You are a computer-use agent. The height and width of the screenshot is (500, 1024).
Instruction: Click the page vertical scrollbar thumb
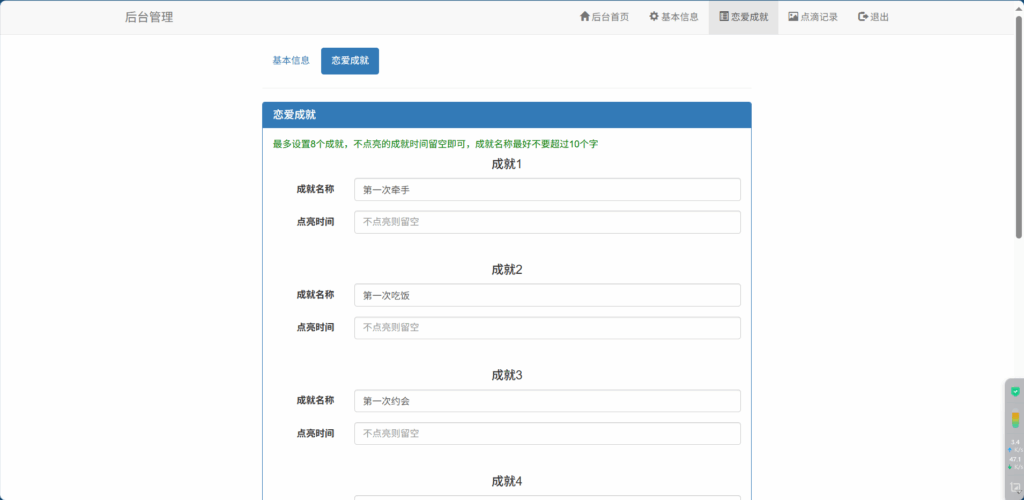click(1019, 127)
